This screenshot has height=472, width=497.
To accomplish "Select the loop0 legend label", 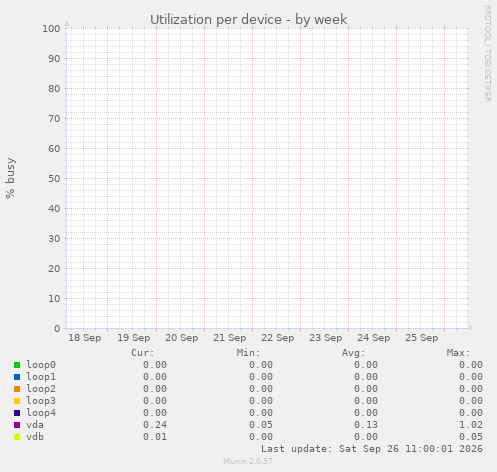I will (x=41, y=365).
